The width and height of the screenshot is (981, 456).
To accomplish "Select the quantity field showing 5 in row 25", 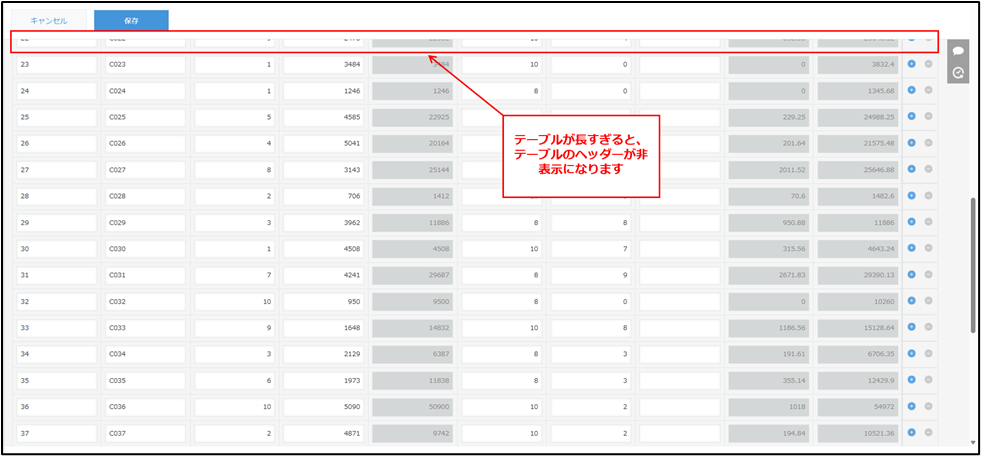I will click(234, 117).
